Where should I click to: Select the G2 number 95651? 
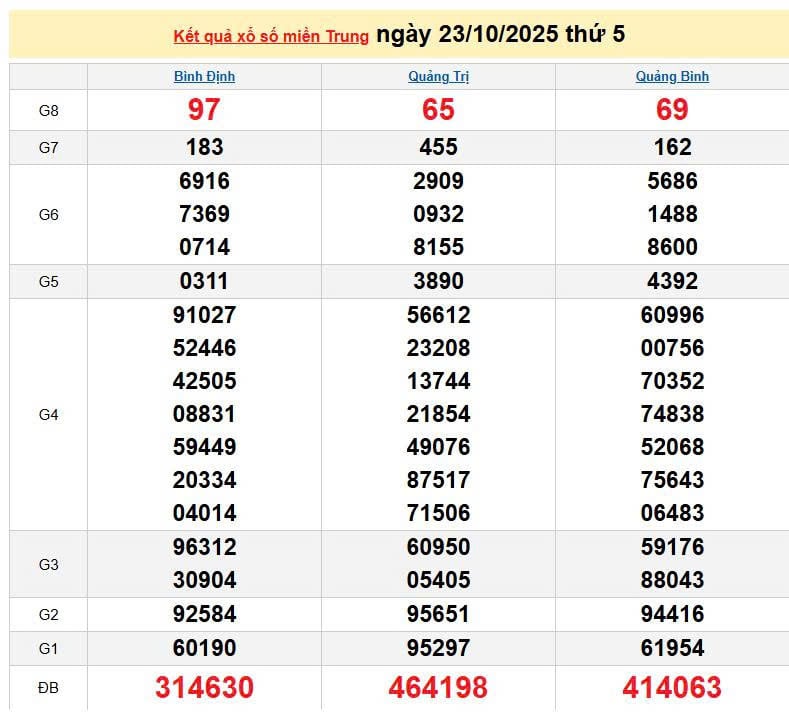point(438,614)
